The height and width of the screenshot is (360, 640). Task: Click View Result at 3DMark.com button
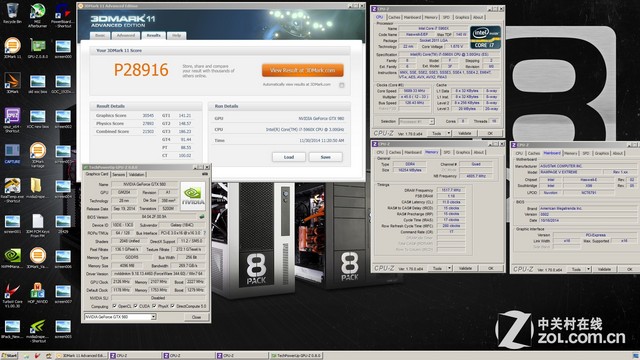(302, 70)
